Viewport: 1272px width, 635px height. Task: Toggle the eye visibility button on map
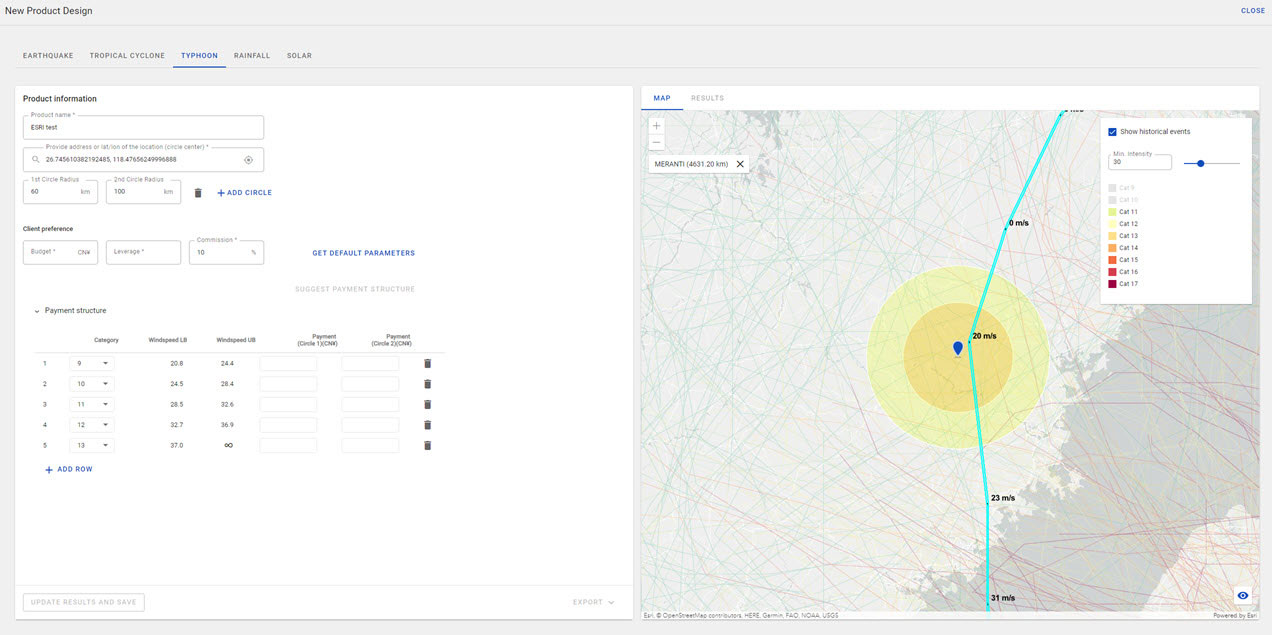pos(1243,595)
